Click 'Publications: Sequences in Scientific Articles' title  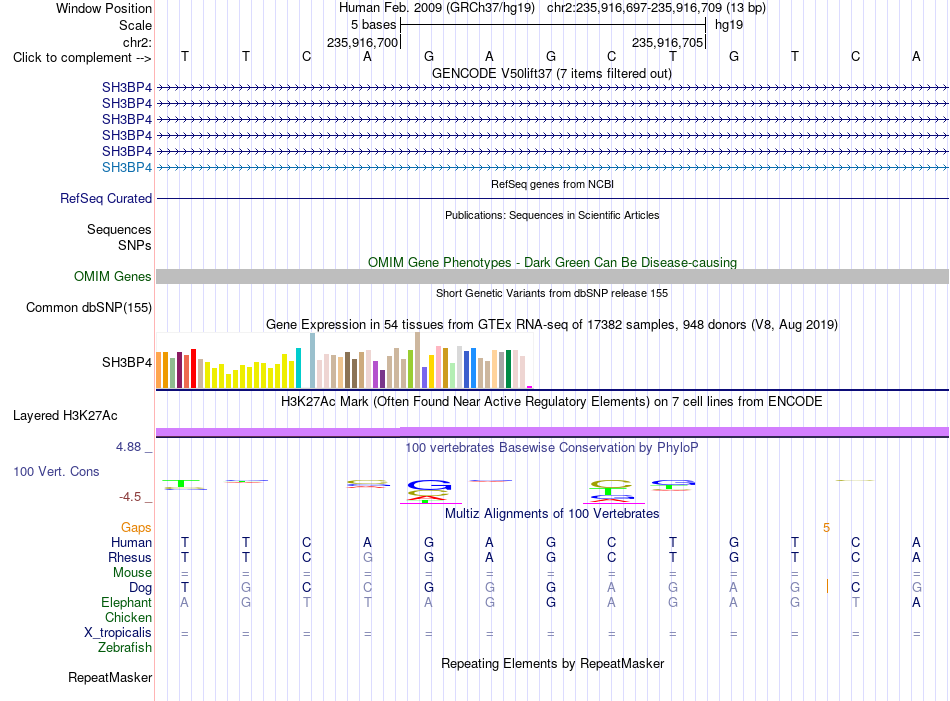552,215
